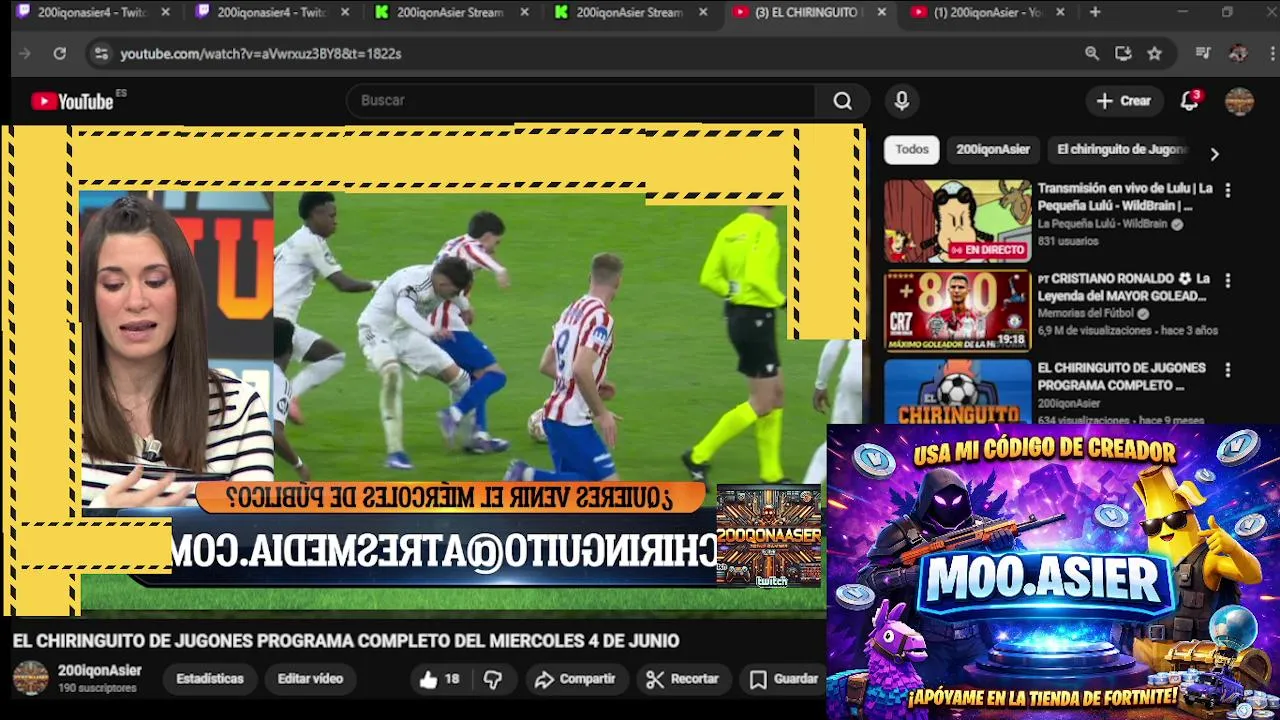Open options for La Pequeña Lulú video
Viewport: 1280px width, 720px height.
pos(1227,190)
